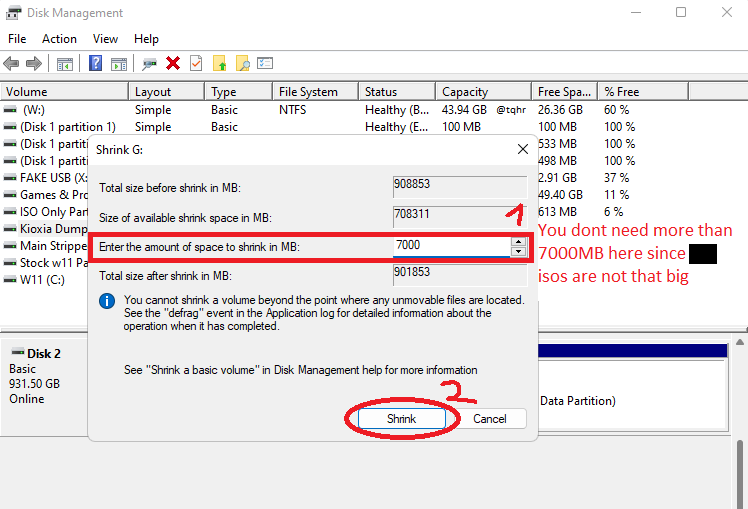Image resolution: width=748 pixels, height=509 pixels.
Task: Click the Properties checkmark toolbar icon
Action: (x=196, y=63)
